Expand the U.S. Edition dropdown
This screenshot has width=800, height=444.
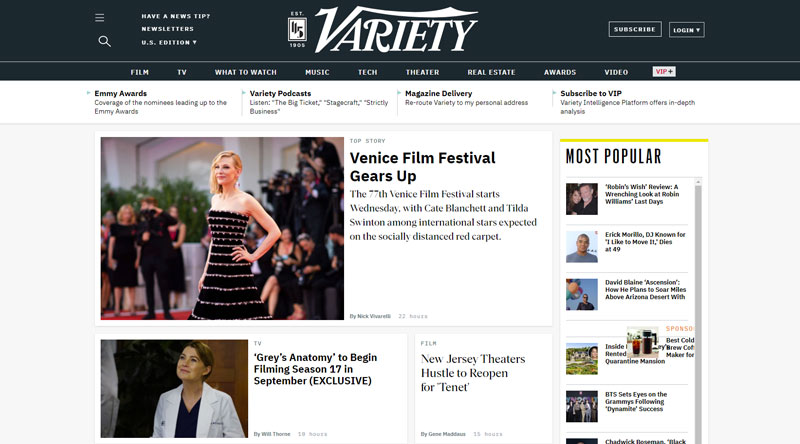(x=169, y=42)
